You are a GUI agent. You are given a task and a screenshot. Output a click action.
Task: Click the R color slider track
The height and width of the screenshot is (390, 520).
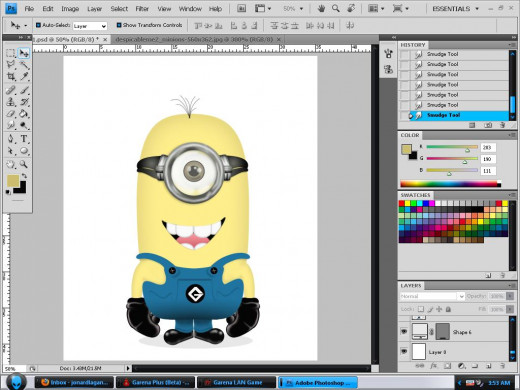(452, 147)
